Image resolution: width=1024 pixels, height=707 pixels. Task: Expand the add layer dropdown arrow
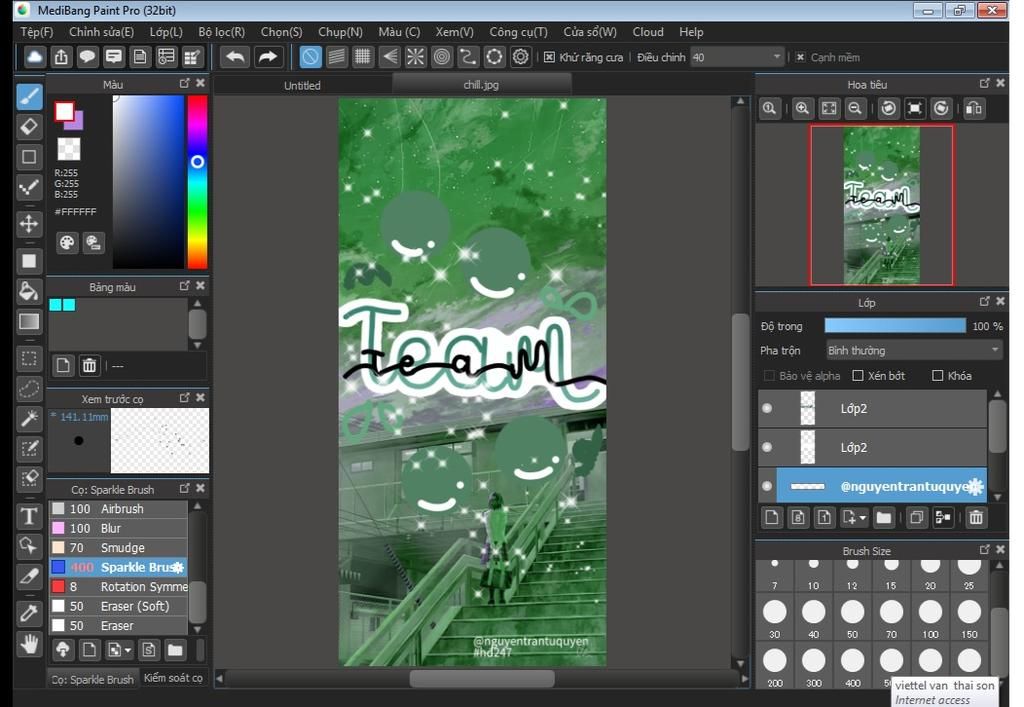863,518
